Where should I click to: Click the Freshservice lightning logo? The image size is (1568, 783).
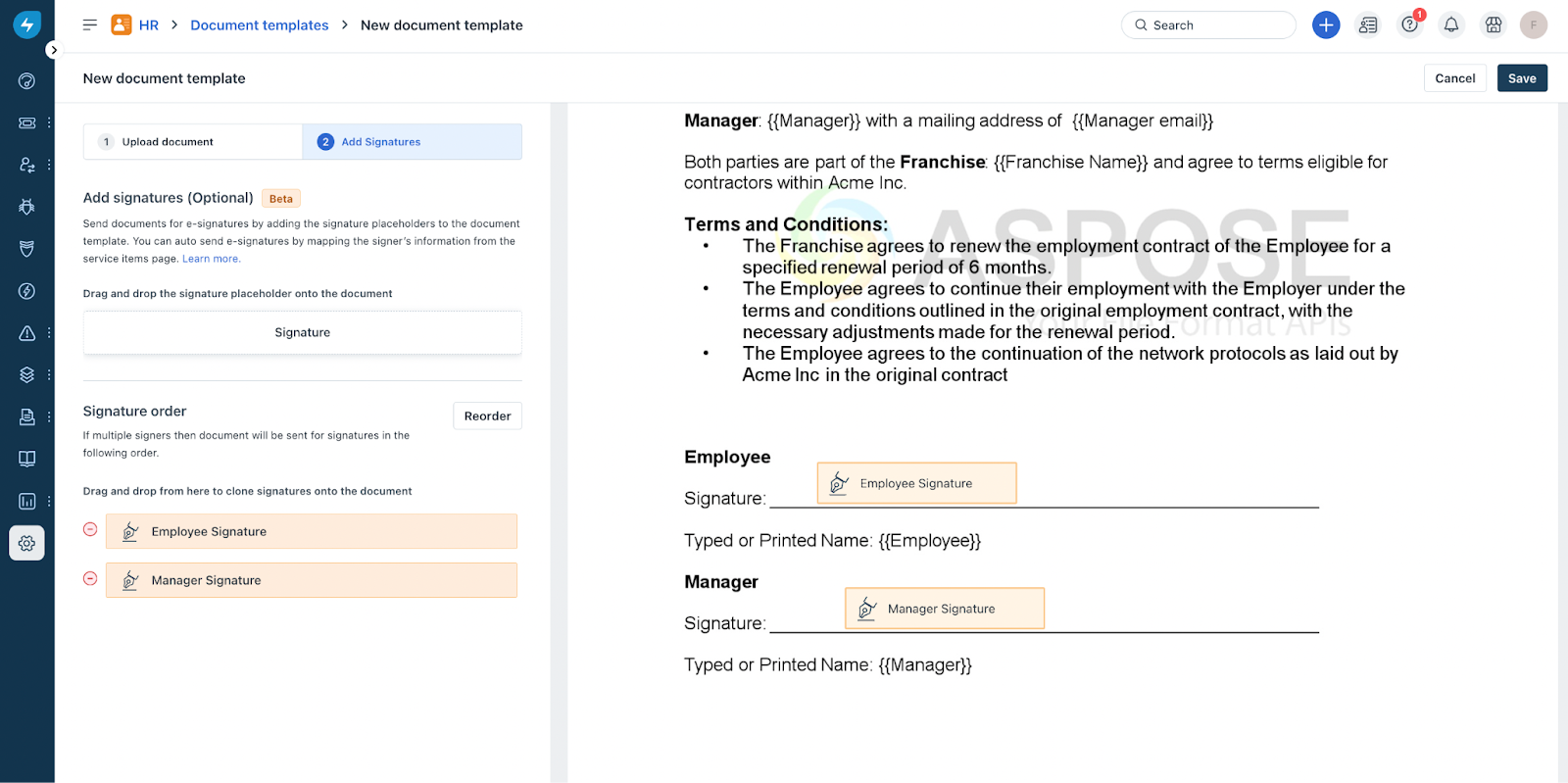pyautogui.click(x=26, y=24)
